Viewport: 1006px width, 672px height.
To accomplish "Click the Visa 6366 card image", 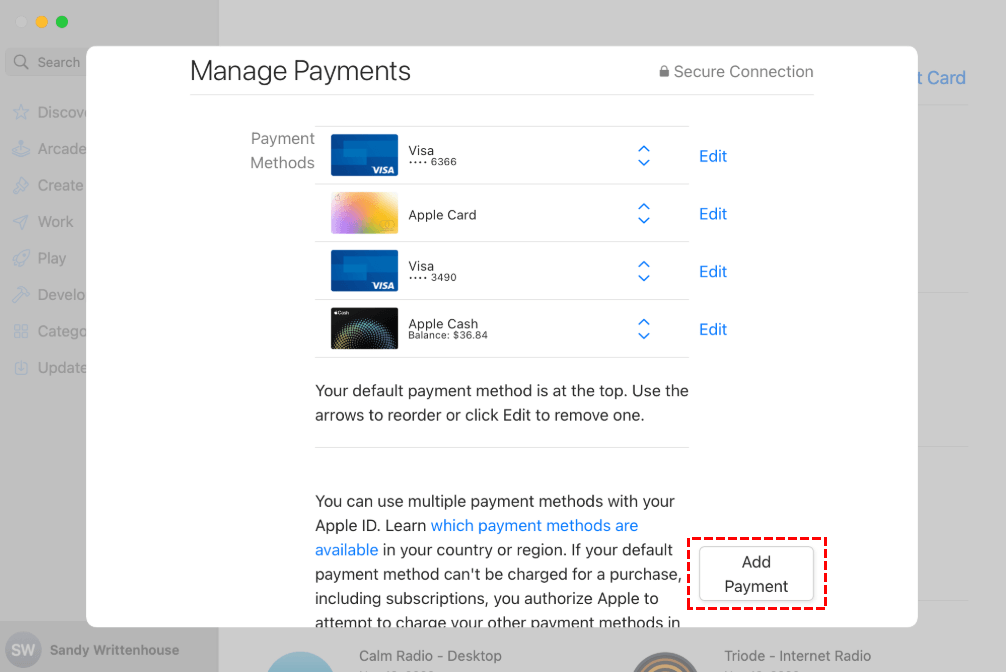I will 364,155.
